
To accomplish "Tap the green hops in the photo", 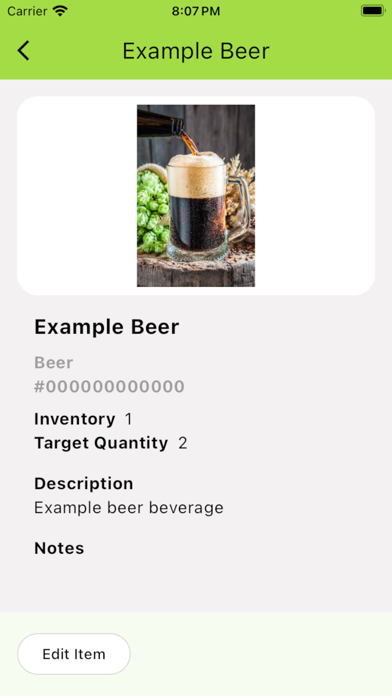I will (x=152, y=213).
